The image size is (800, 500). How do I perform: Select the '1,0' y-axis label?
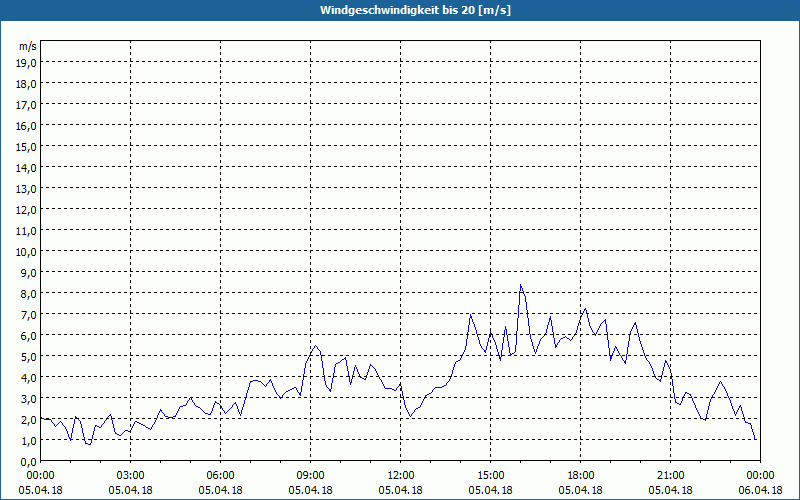pos(28,441)
